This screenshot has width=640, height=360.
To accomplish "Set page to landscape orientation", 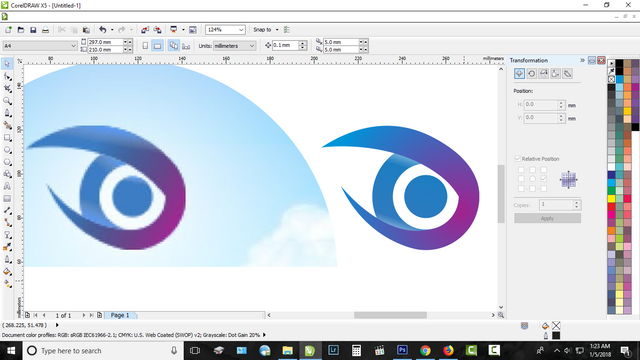I will (x=157, y=46).
